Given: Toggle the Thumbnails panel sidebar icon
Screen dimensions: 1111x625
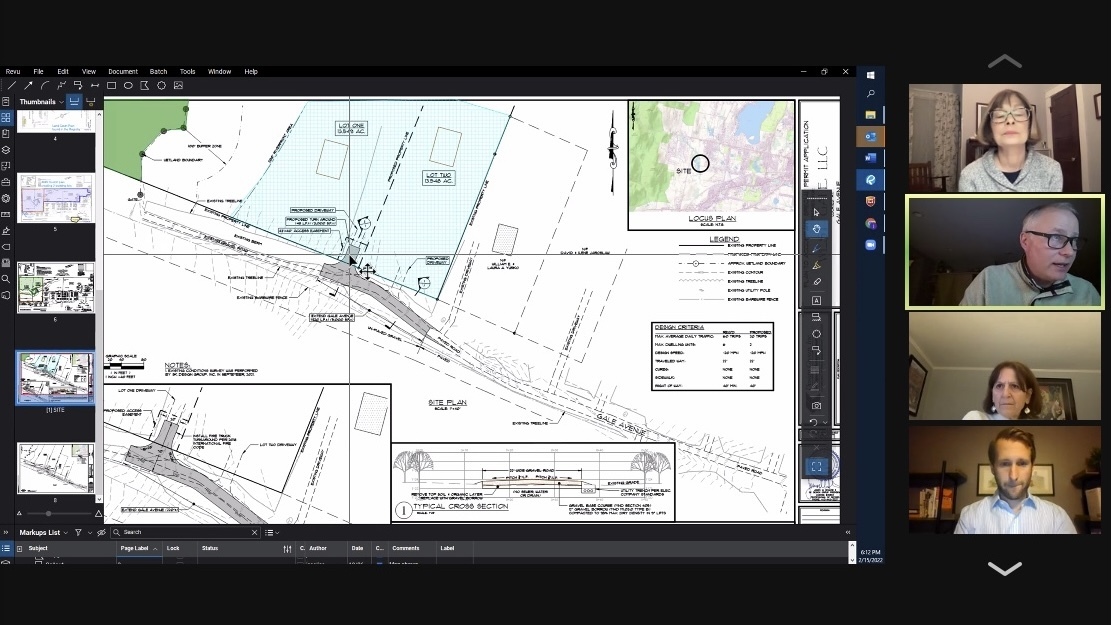Looking at the screenshot, I should pyautogui.click(x=6, y=118).
